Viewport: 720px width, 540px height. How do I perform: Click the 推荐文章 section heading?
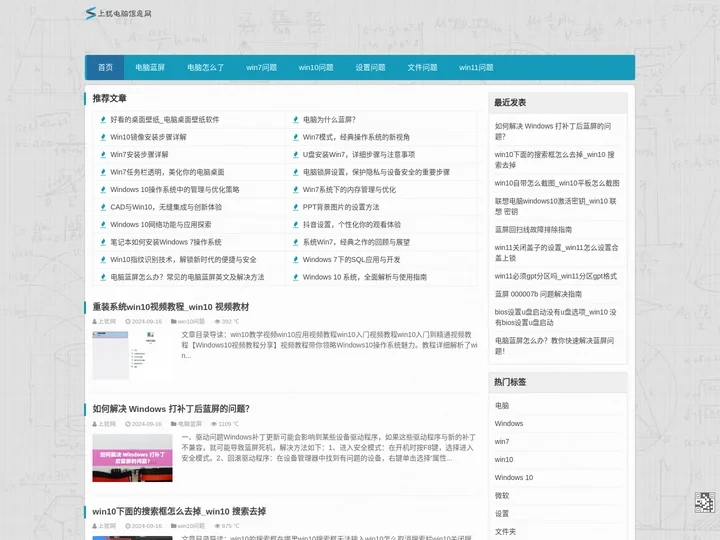[109, 98]
